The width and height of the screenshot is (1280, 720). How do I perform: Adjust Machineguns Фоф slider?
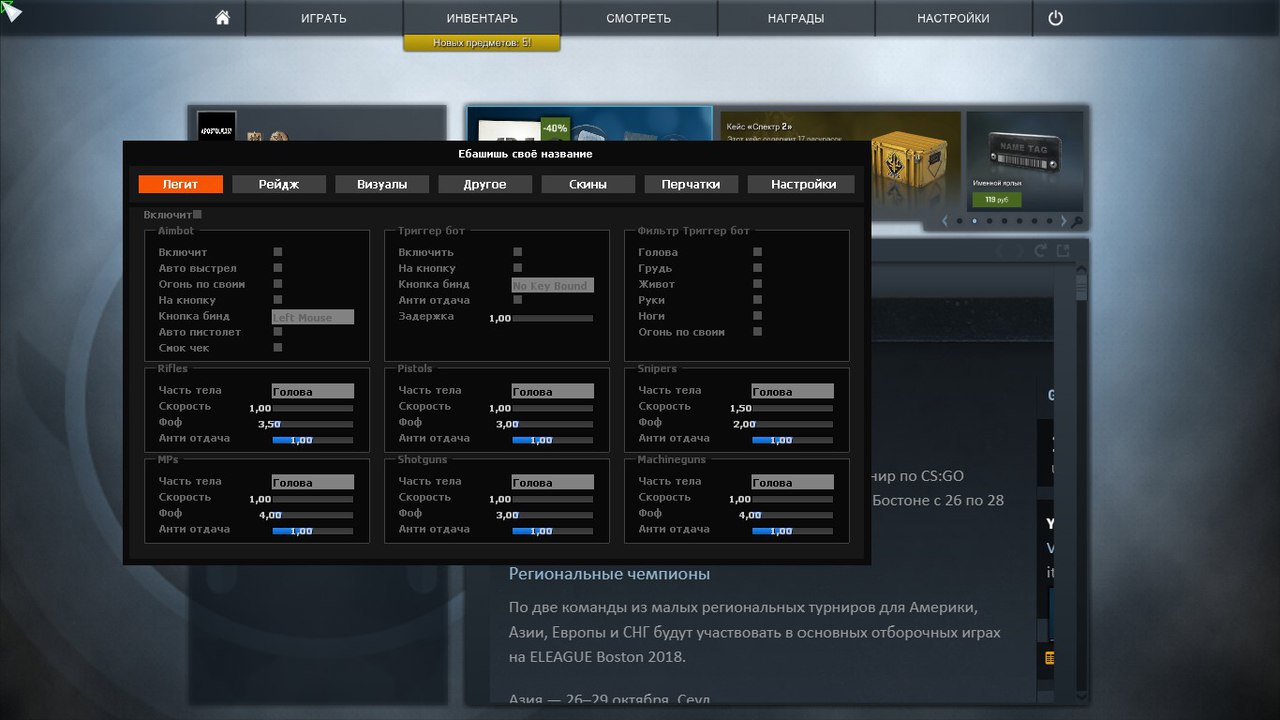793,515
